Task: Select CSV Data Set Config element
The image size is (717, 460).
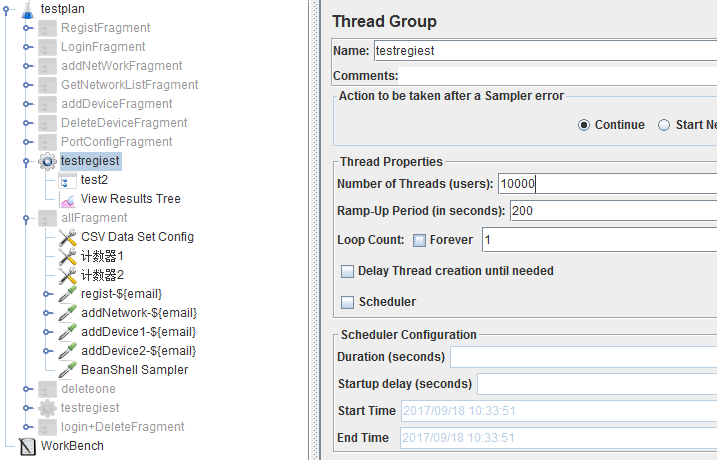Action: (137, 237)
